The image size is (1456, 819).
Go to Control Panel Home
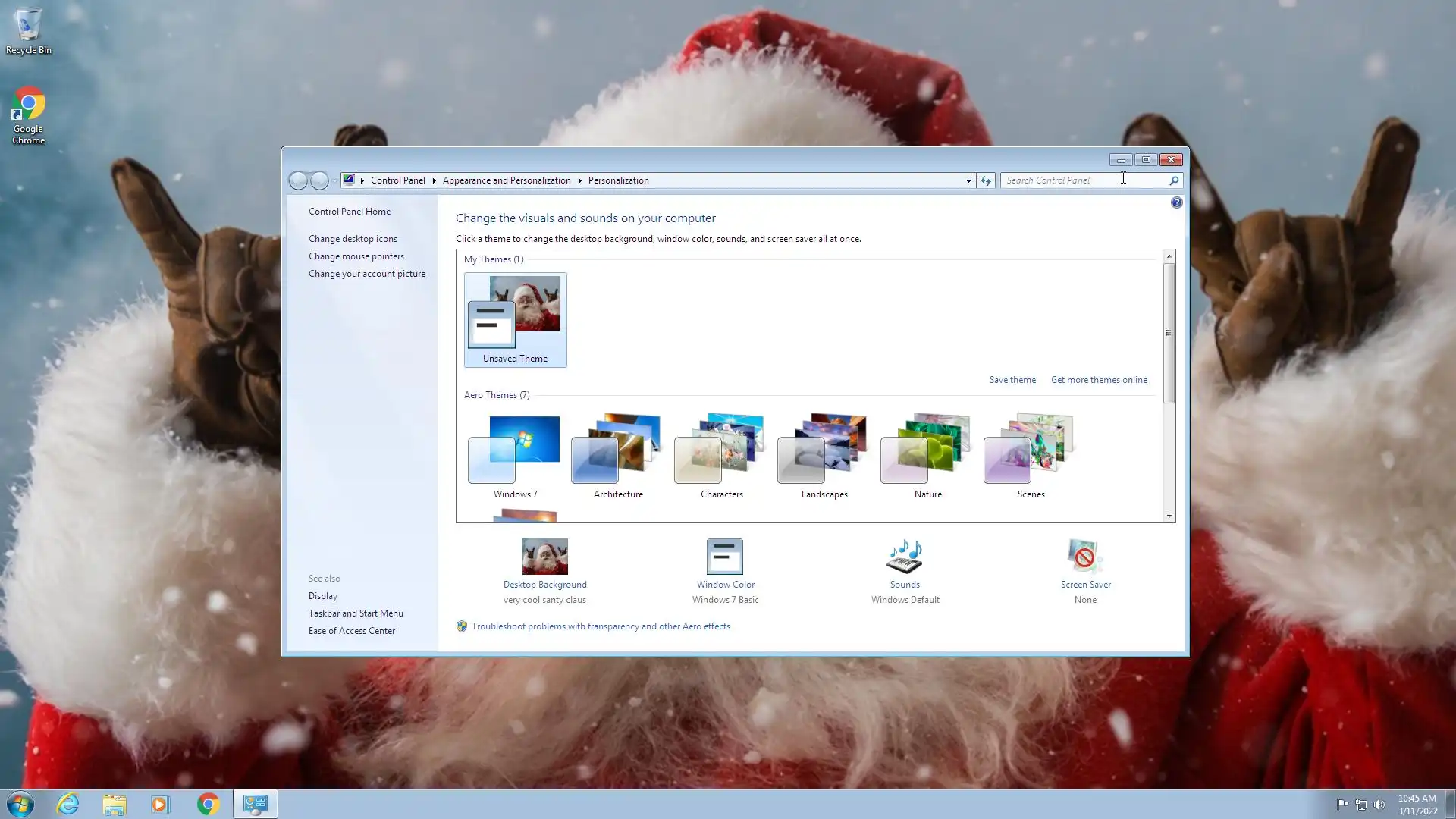tap(350, 212)
